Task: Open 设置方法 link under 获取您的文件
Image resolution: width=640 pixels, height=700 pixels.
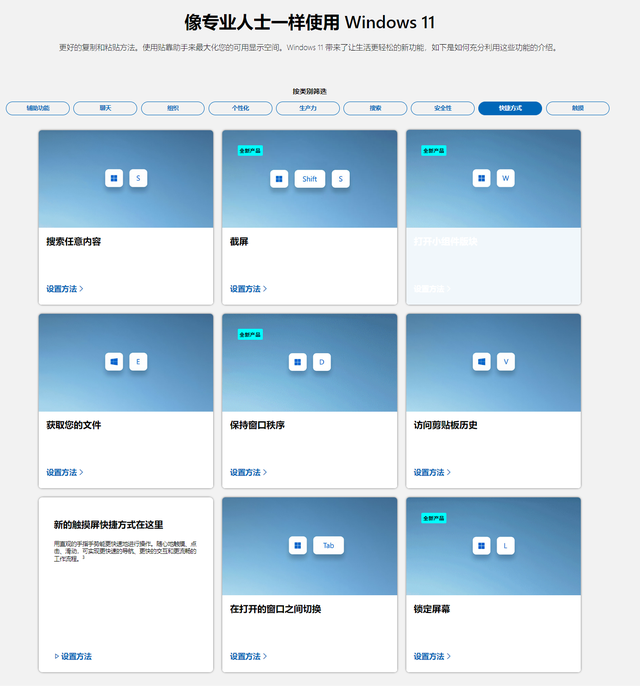Action: [x=65, y=472]
